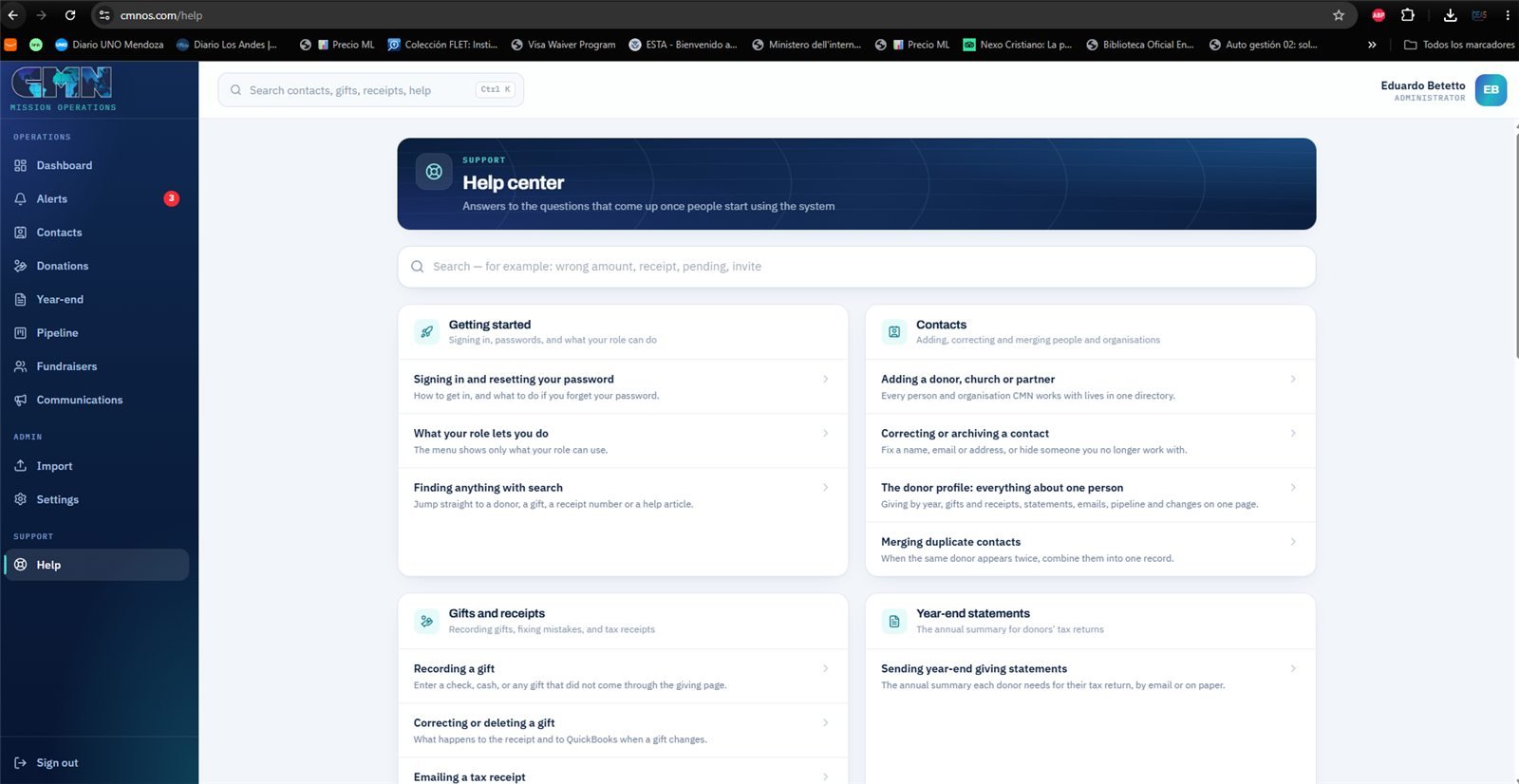This screenshot has width=1519, height=784.
Task: Click the CMN Mission Operations logo
Action: click(63, 88)
